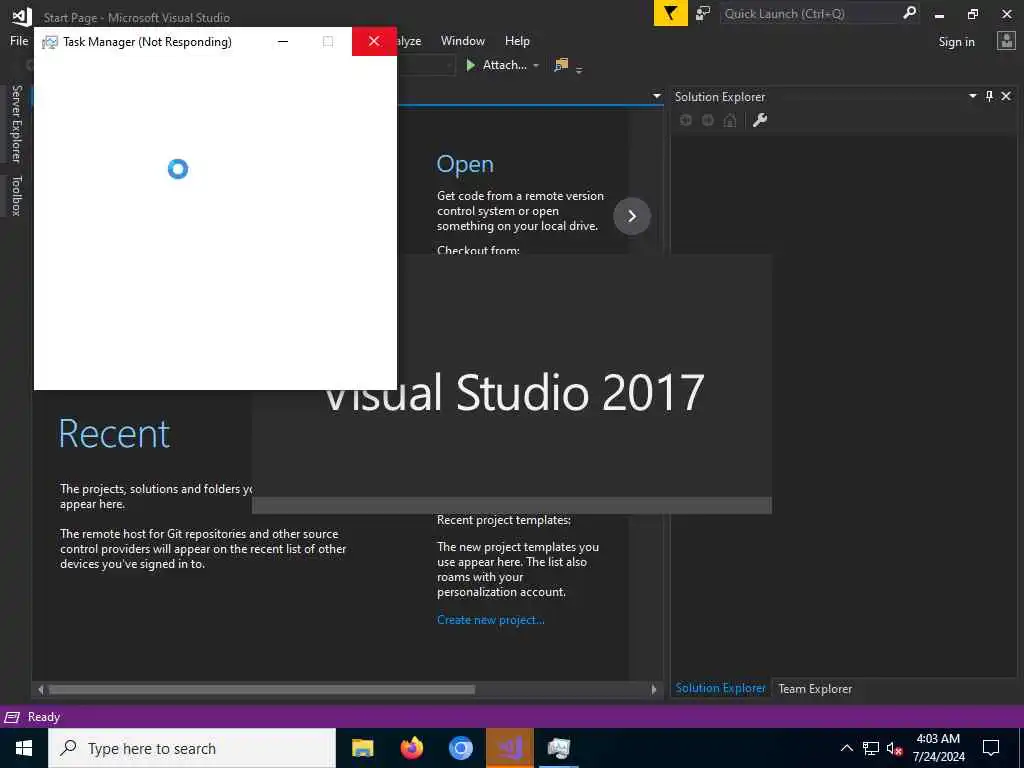Click the Visual Studio logo in title bar

[20, 16]
